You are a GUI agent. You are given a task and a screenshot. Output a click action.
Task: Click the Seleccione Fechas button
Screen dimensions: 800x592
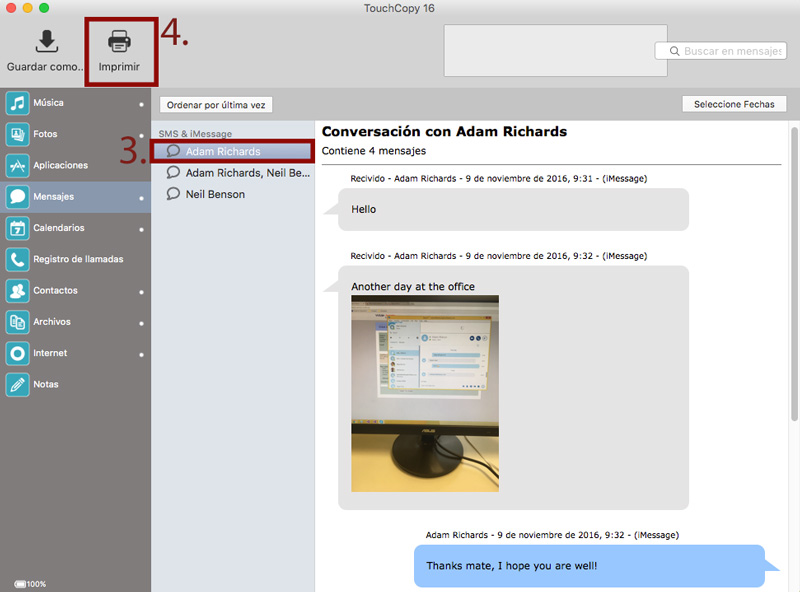[734, 104]
